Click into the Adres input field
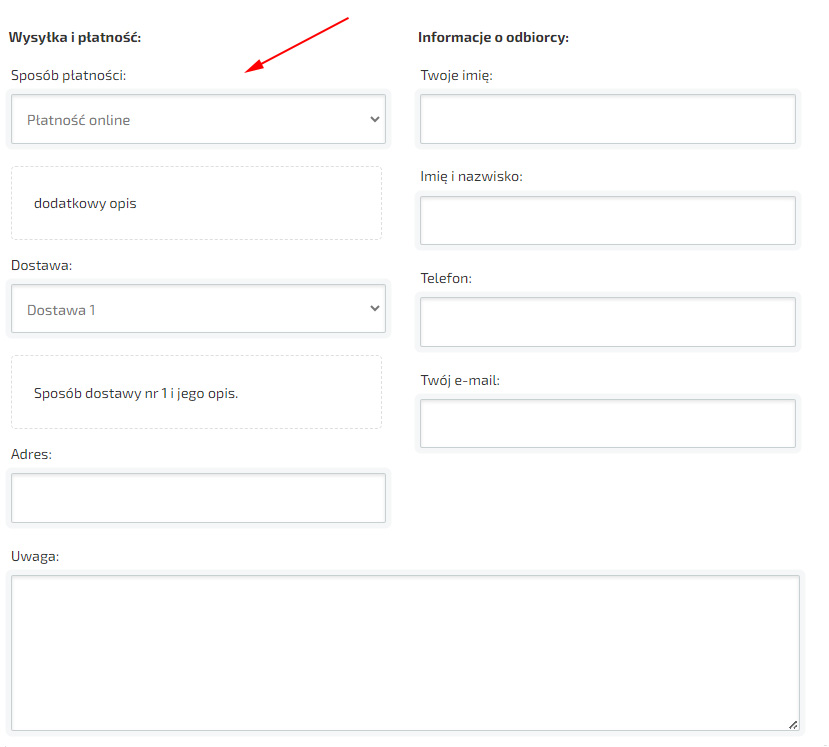 click(x=197, y=498)
